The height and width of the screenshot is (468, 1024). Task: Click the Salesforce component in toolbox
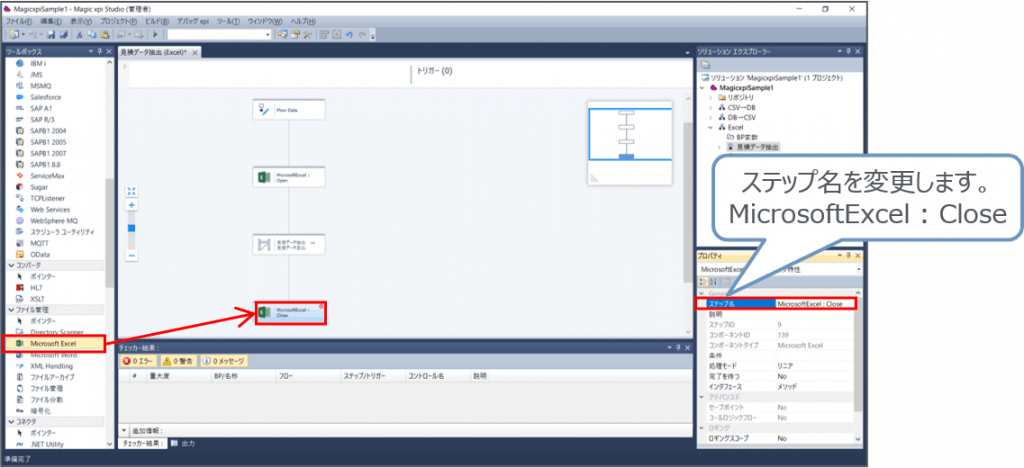(46, 97)
